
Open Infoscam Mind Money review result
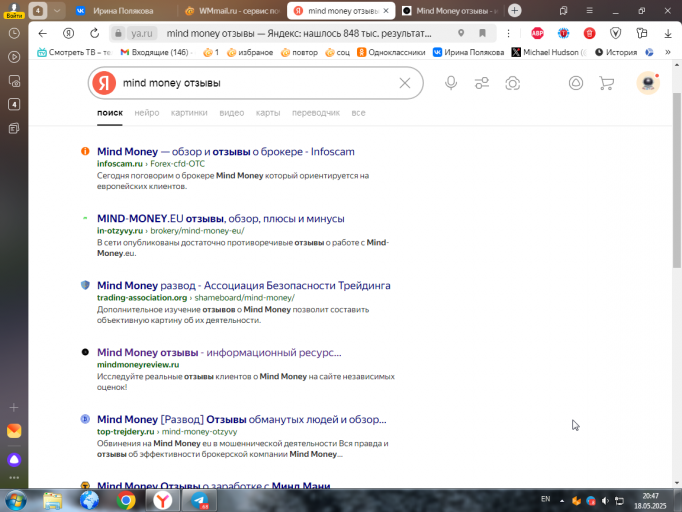tap(226, 151)
